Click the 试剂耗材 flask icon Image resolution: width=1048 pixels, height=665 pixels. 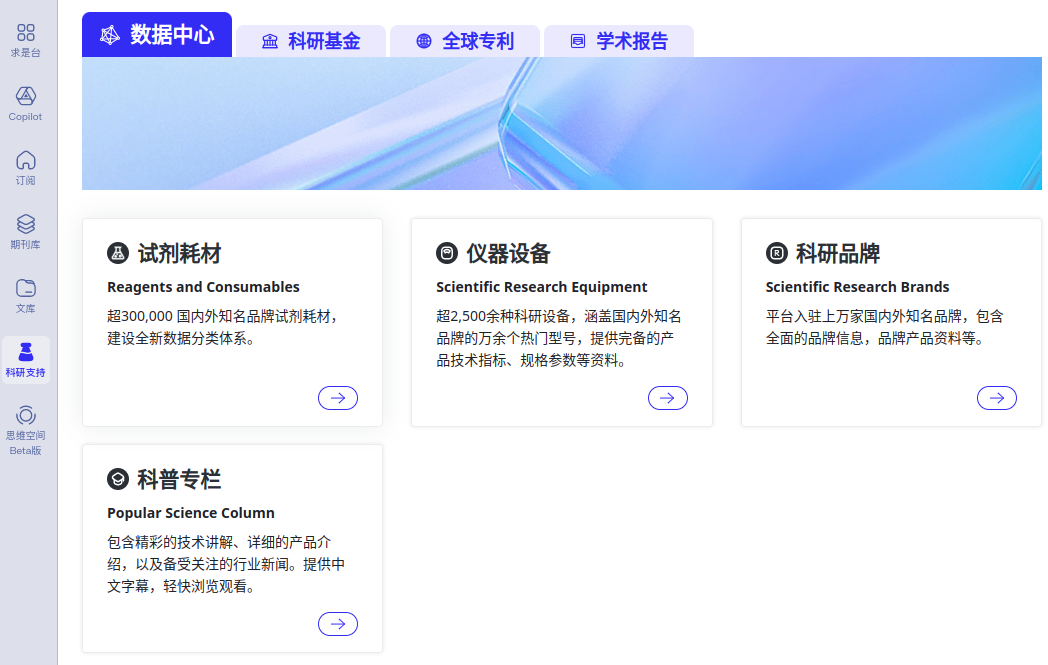pyautogui.click(x=118, y=253)
